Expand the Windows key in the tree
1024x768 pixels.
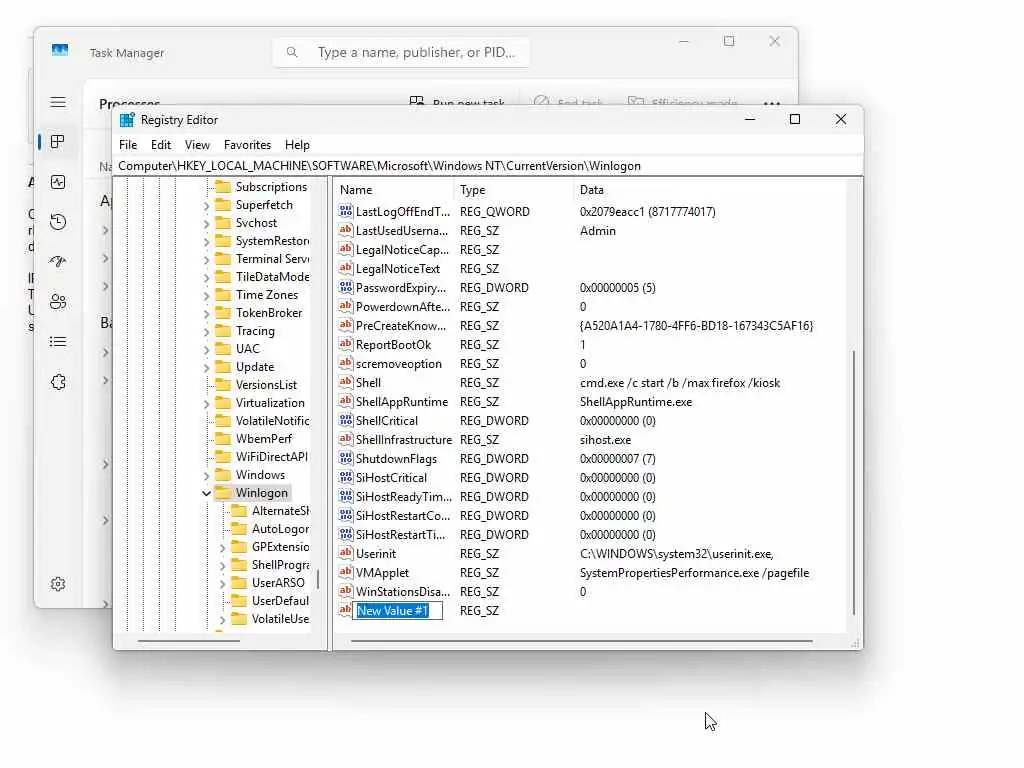206,475
